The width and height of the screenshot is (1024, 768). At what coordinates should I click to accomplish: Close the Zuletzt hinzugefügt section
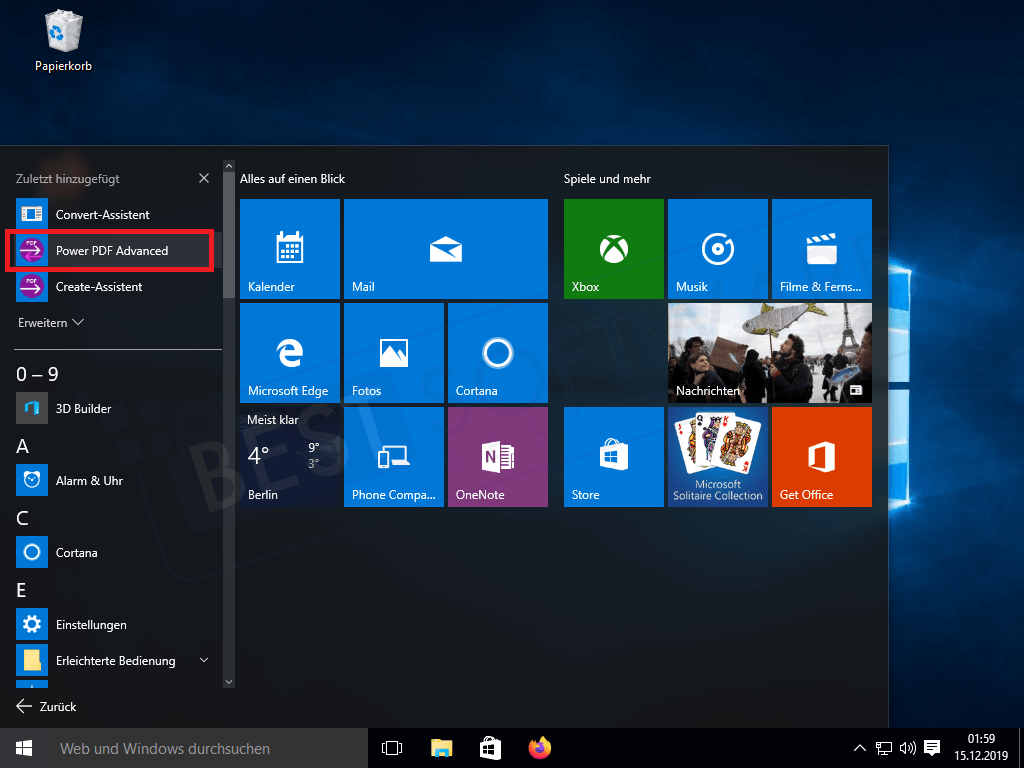[204, 178]
